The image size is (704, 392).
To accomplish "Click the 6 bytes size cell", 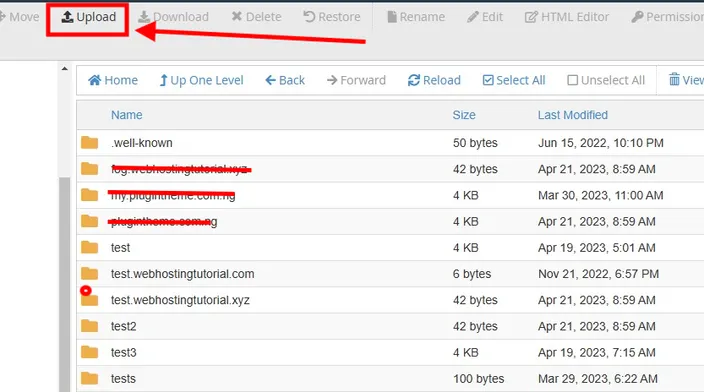I will 471,274.
